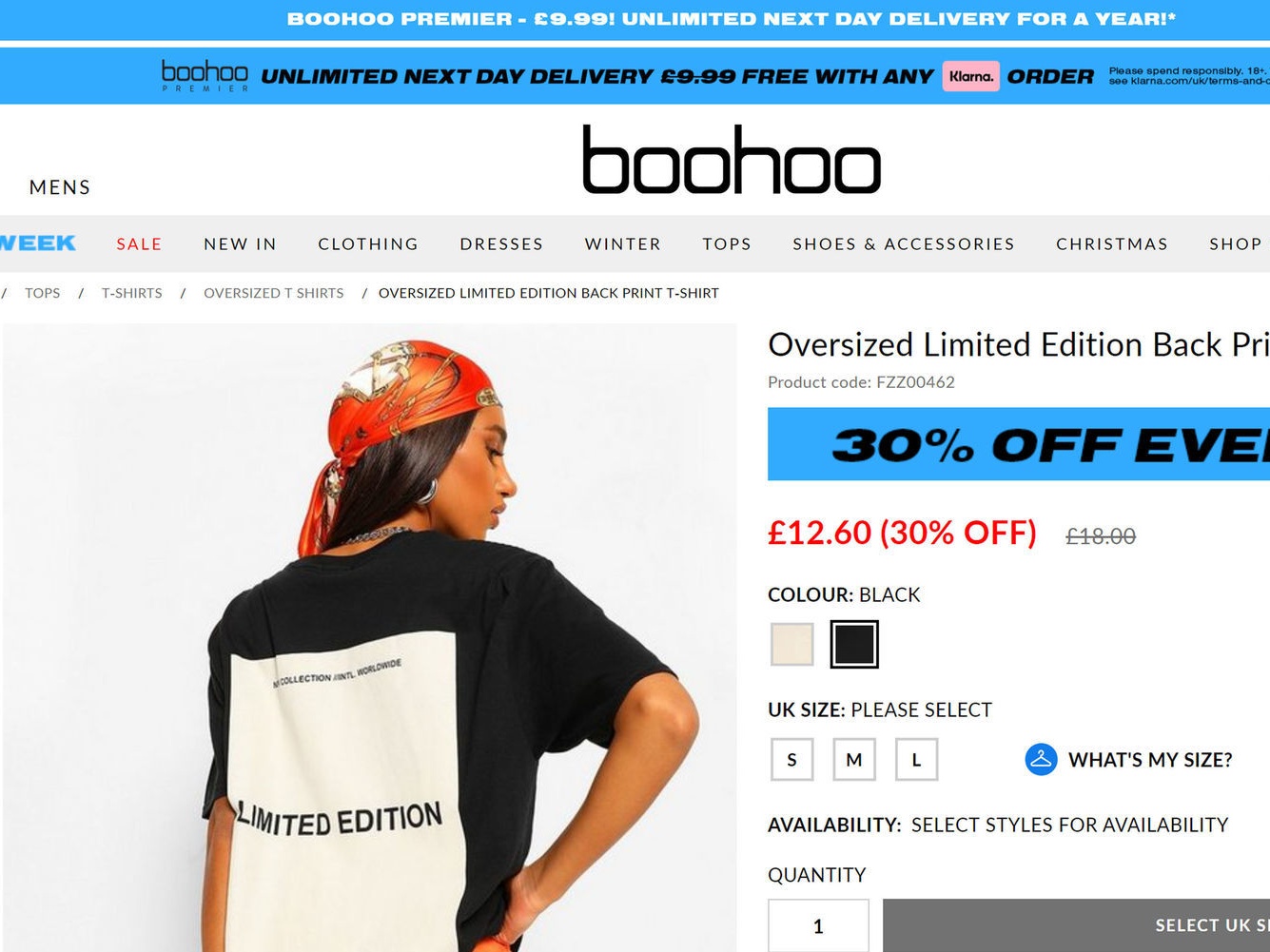
Task: Go to the T-Shirts breadcrumb link
Action: click(x=132, y=293)
